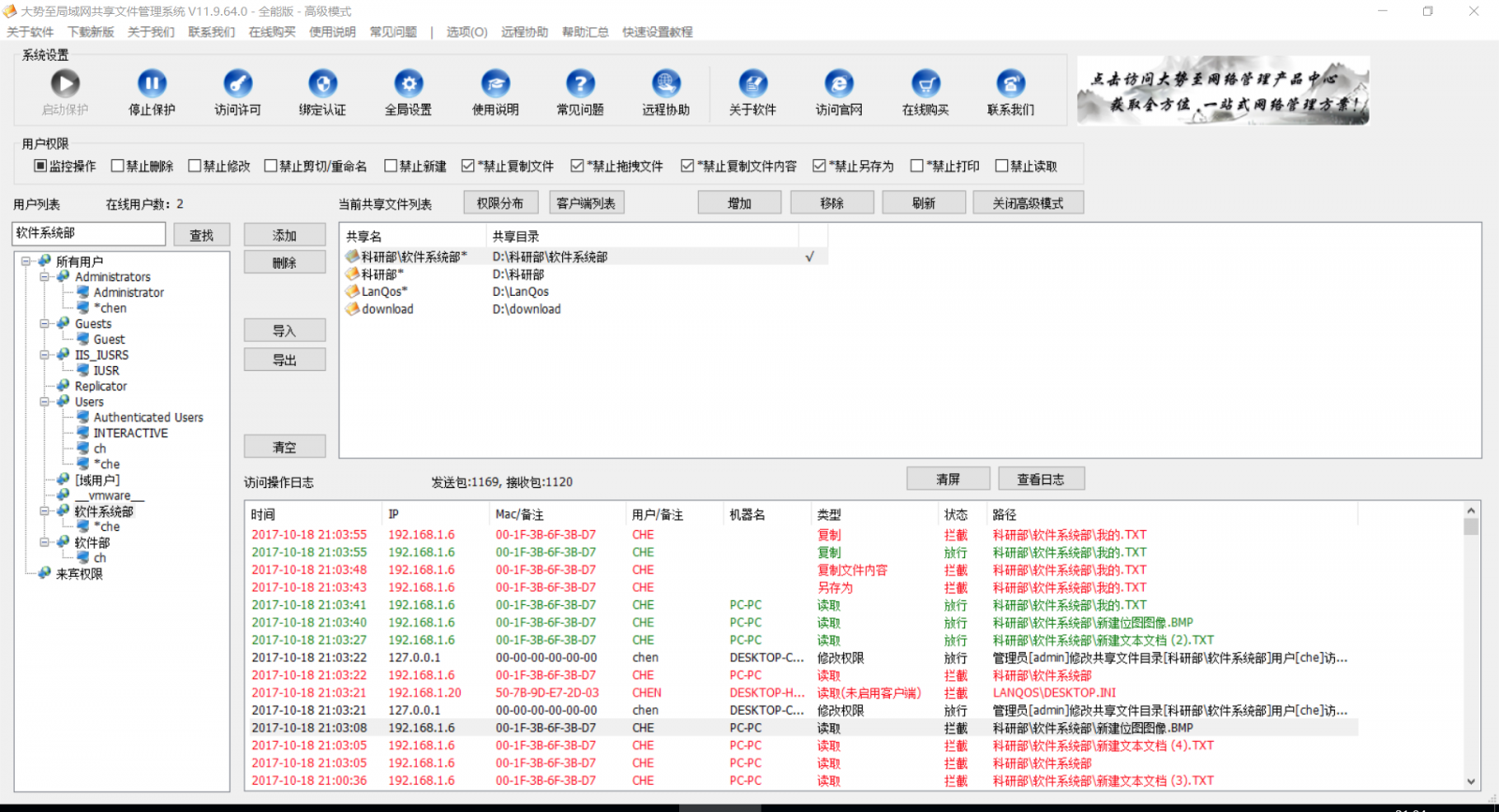
Task: Select the download share folder icon
Action: click(x=352, y=309)
